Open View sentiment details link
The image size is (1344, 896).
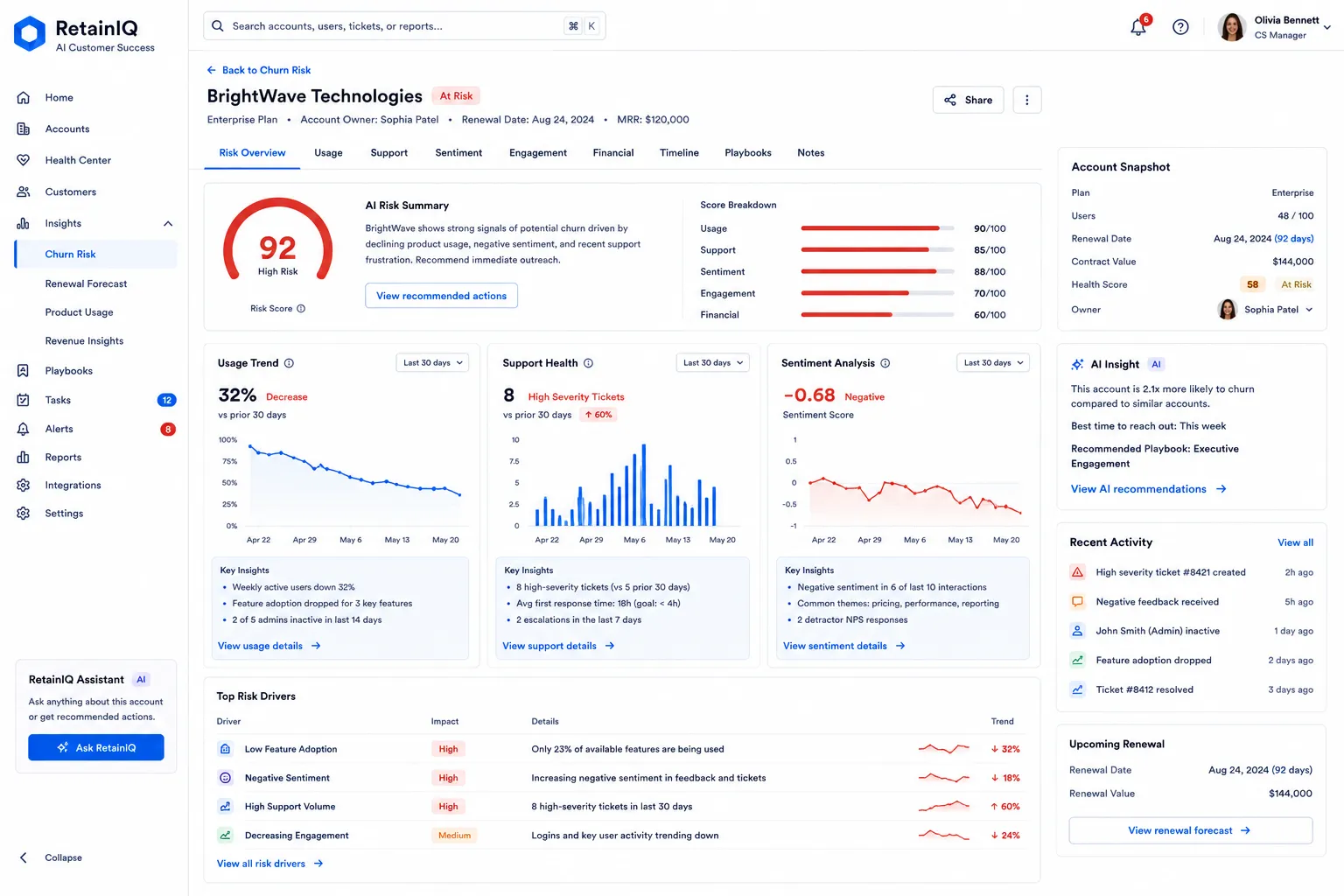(844, 646)
